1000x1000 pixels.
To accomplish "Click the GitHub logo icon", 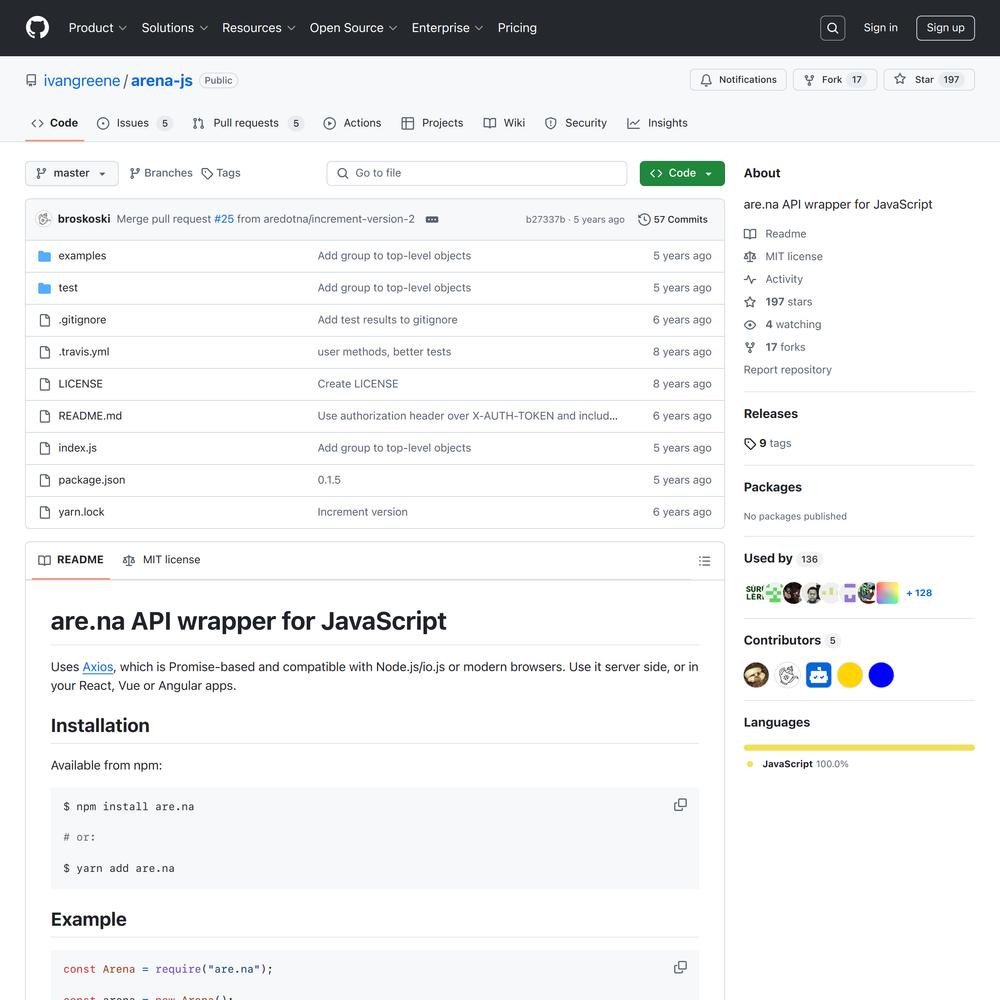I will pyautogui.click(x=37, y=28).
